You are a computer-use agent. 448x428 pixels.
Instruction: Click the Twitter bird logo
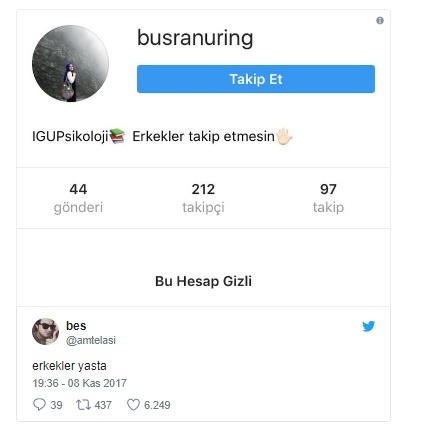tap(368, 326)
